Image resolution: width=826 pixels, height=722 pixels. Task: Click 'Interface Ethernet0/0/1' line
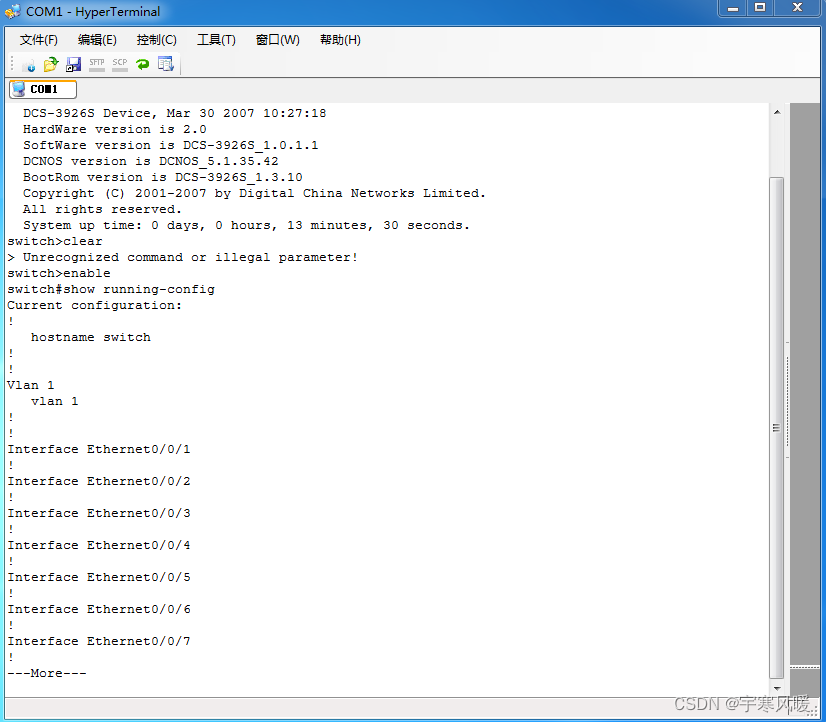[99, 449]
